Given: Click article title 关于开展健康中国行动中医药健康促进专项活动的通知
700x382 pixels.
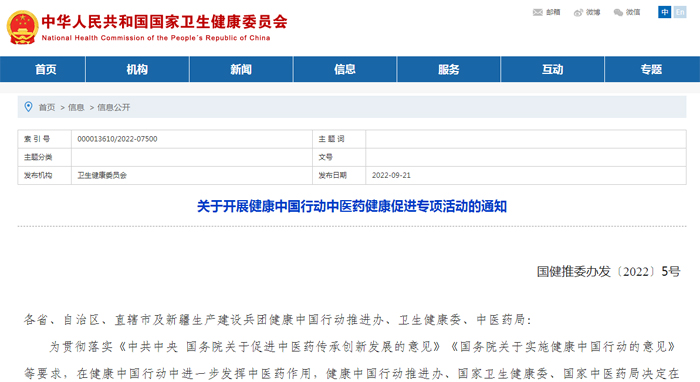Looking at the screenshot, I should point(352,206).
